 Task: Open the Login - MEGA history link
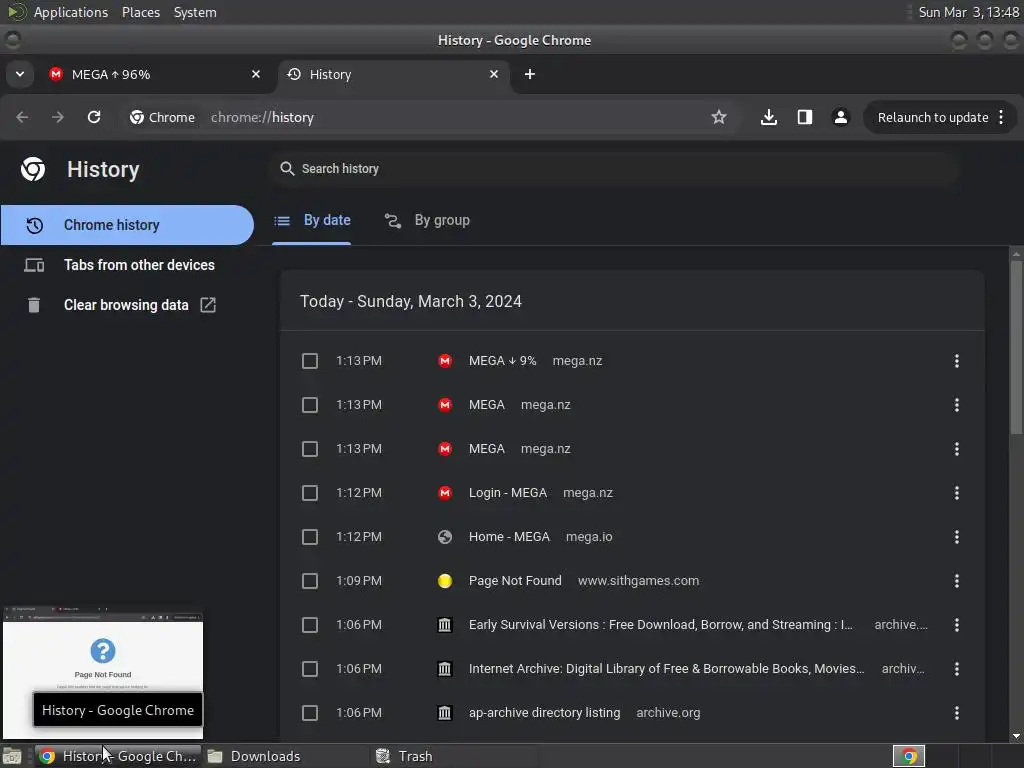point(507,493)
